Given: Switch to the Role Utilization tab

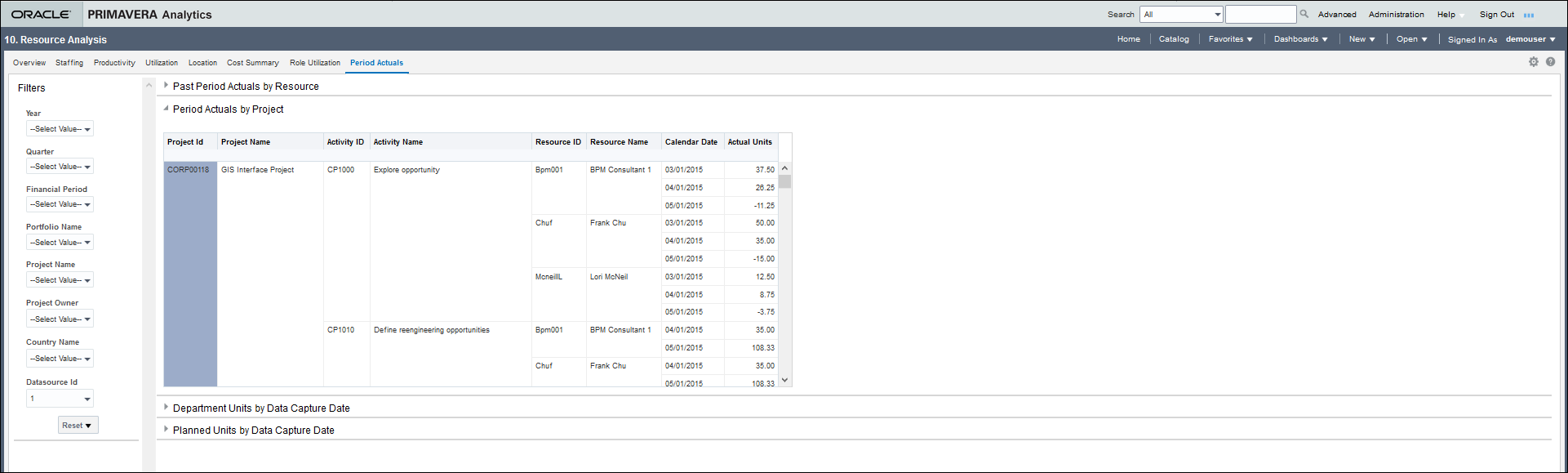Looking at the screenshot, I should point(315,63).
